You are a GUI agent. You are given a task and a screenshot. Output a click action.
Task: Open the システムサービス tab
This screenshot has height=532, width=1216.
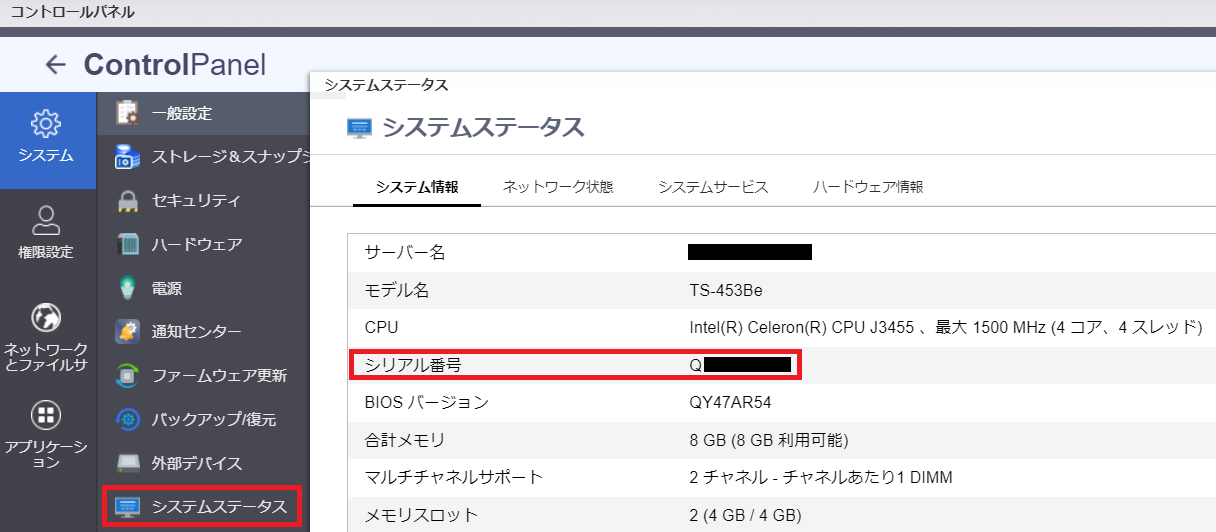713,187
